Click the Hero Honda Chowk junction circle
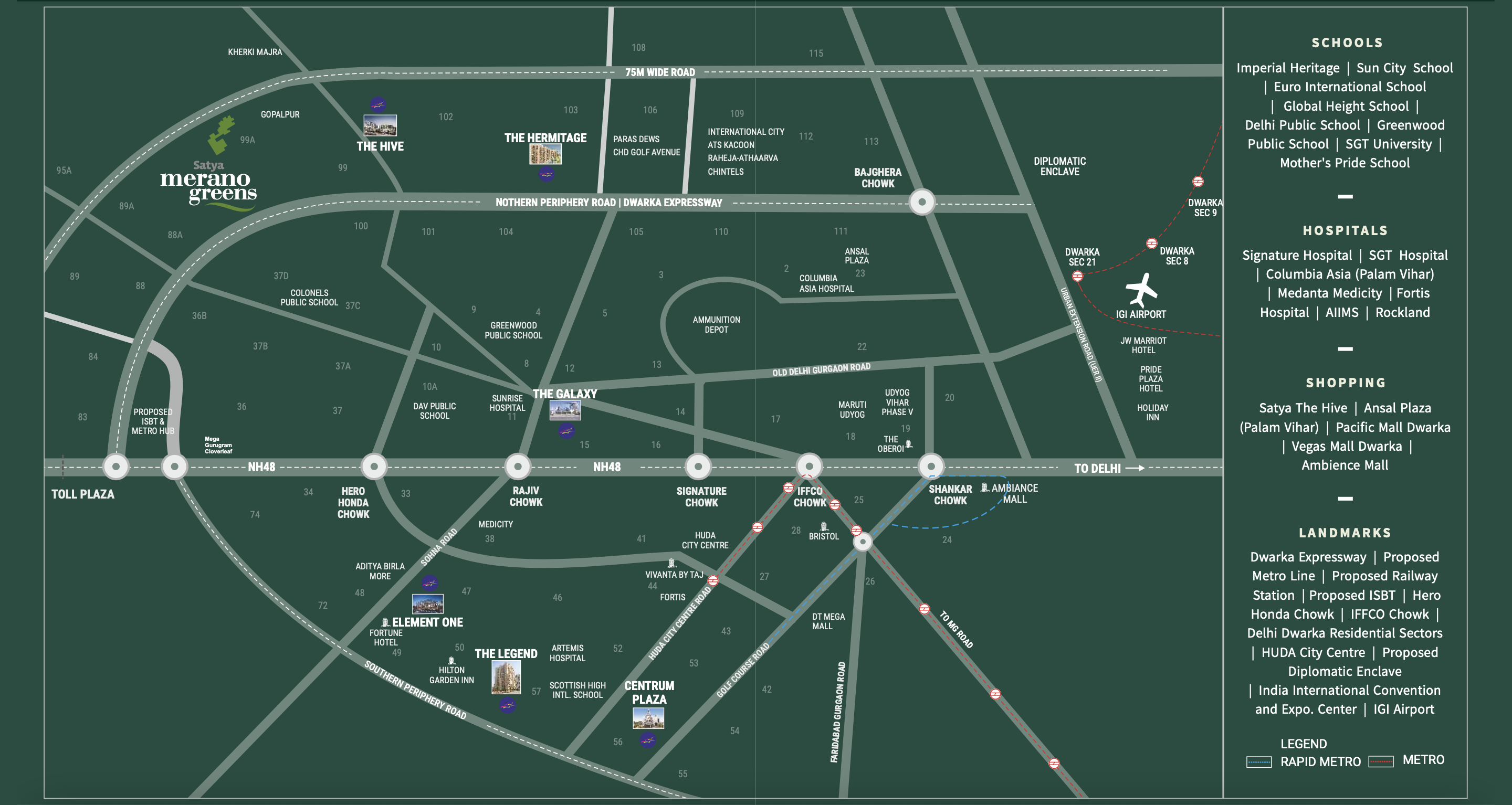 click(x=374, y=467)
